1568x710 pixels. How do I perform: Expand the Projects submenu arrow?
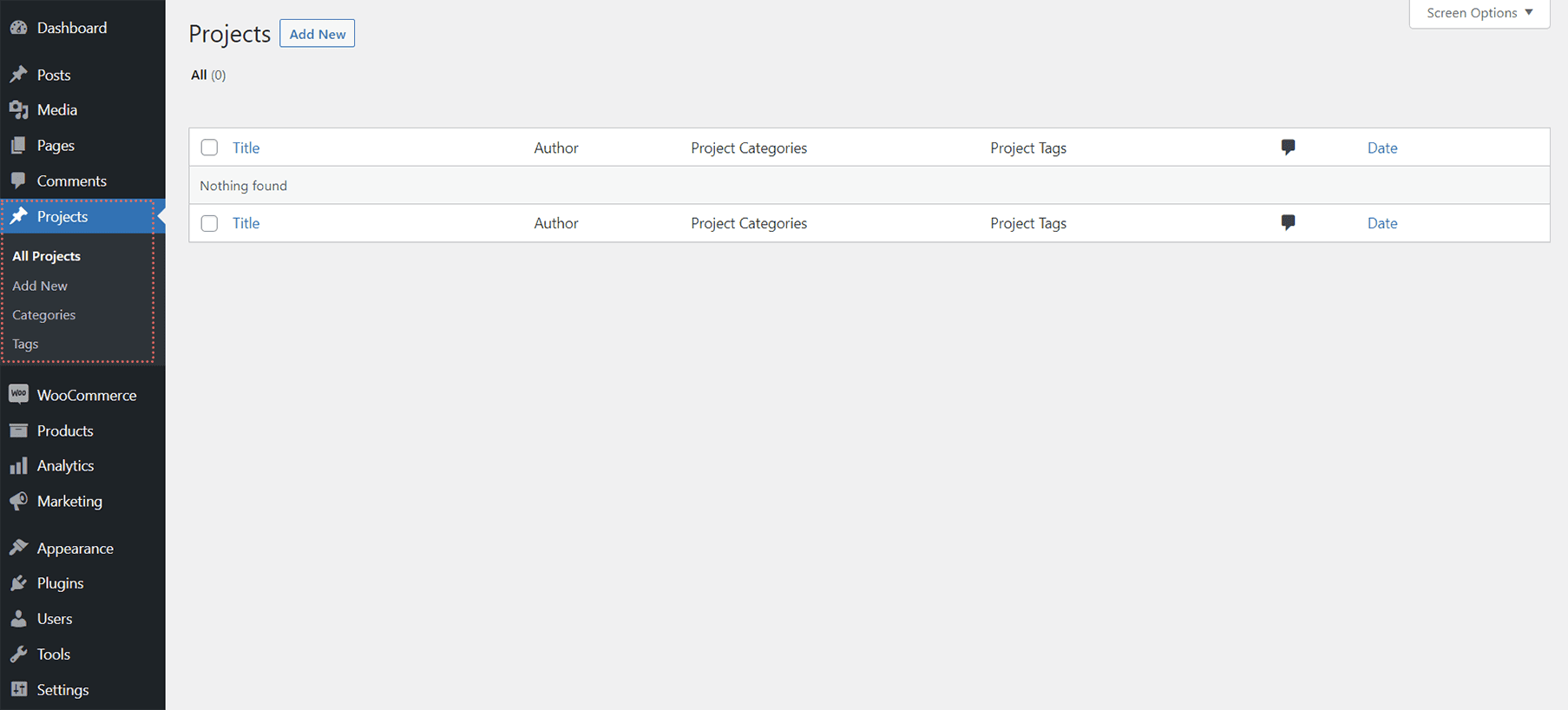pos(161,217)
